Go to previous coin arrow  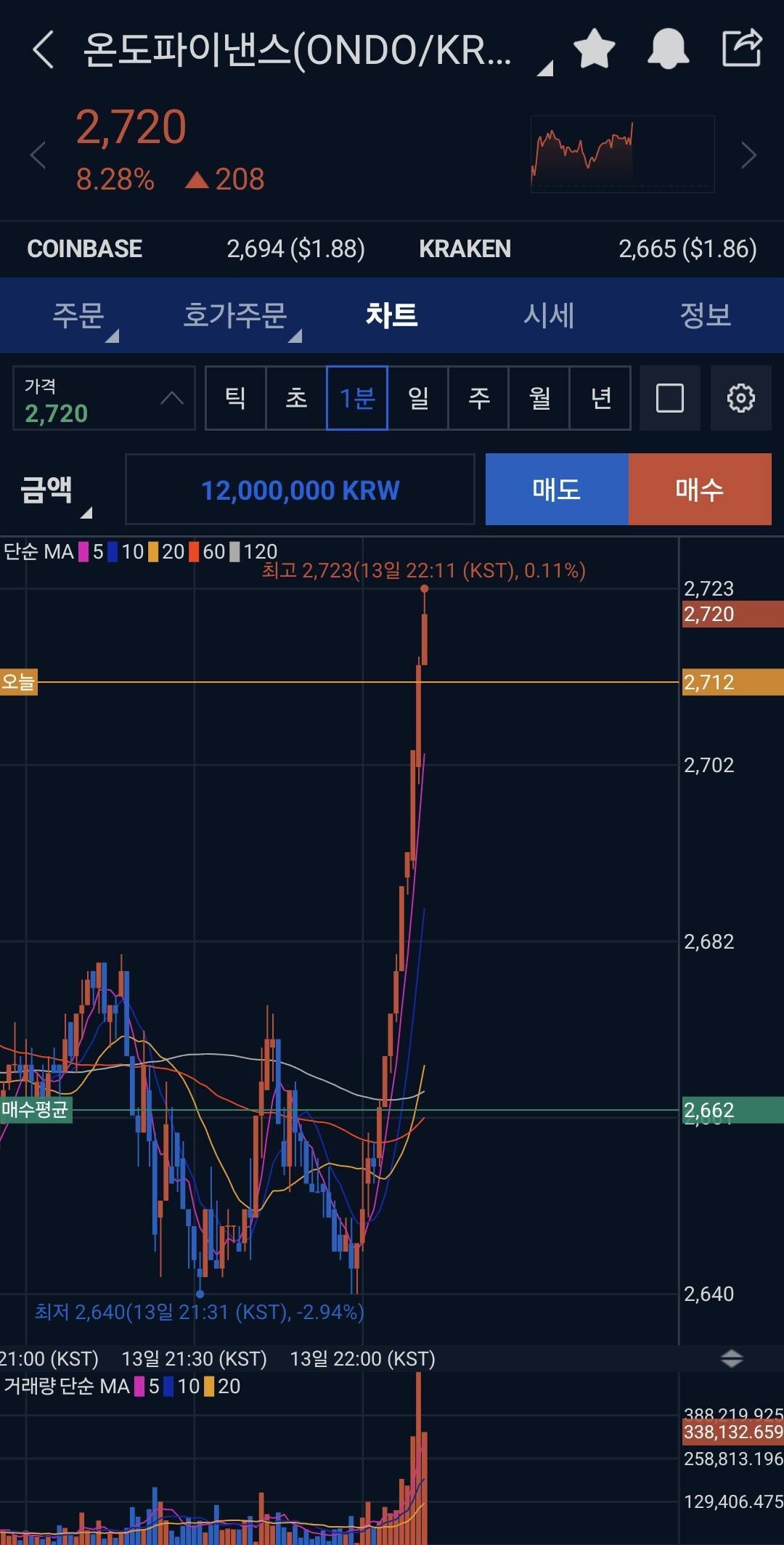pyautogui.click(x=38, y=155)
